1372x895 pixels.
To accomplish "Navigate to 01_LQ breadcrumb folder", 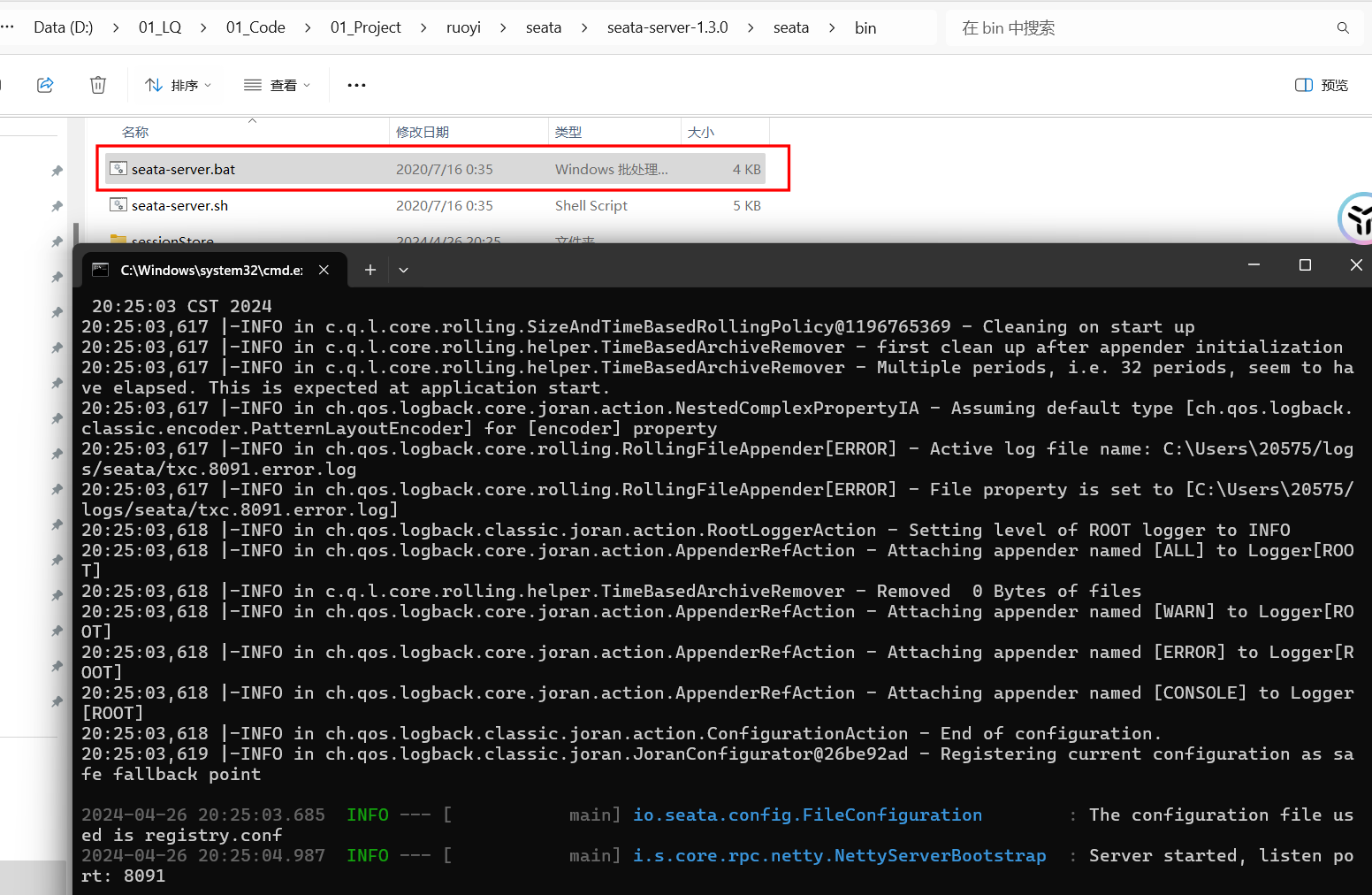I will point(160,27).
